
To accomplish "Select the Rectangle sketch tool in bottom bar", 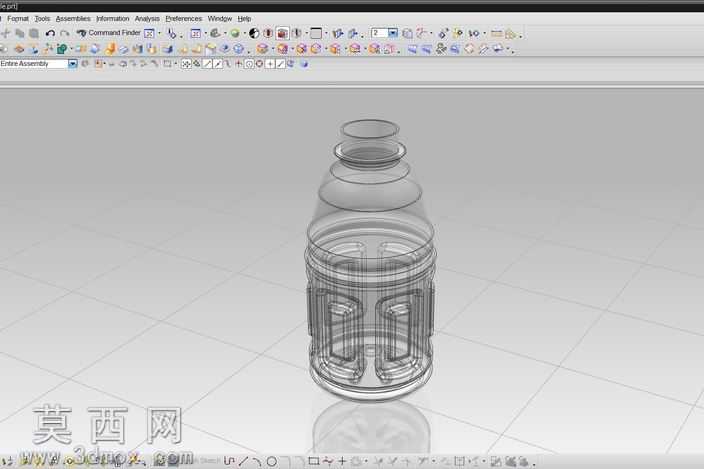I will tap(314, 461).
